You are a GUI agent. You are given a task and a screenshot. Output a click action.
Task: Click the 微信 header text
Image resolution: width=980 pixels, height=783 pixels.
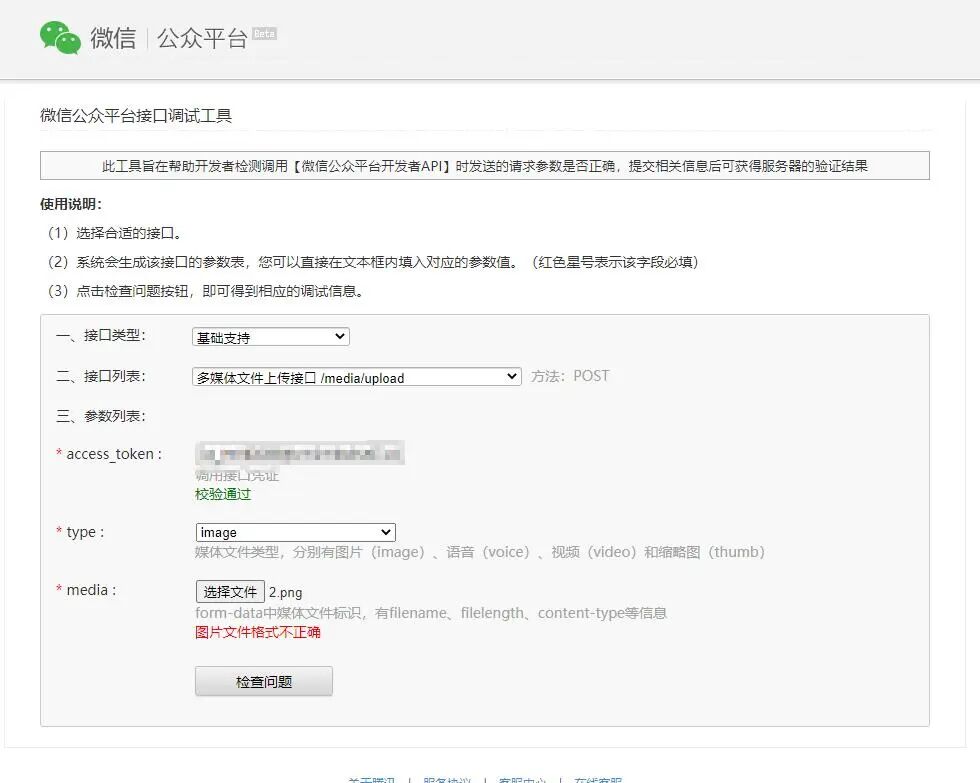point(113,38)
